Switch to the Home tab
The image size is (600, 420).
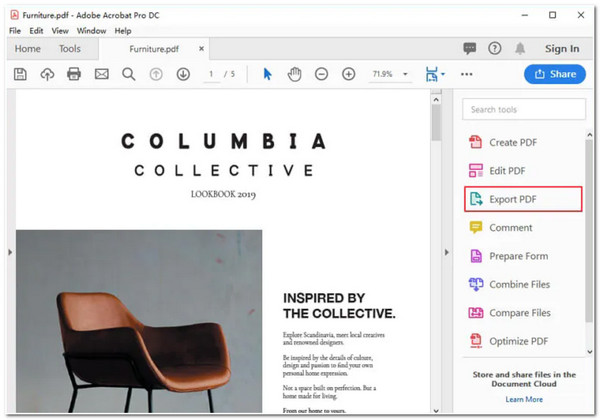(28, 49)
